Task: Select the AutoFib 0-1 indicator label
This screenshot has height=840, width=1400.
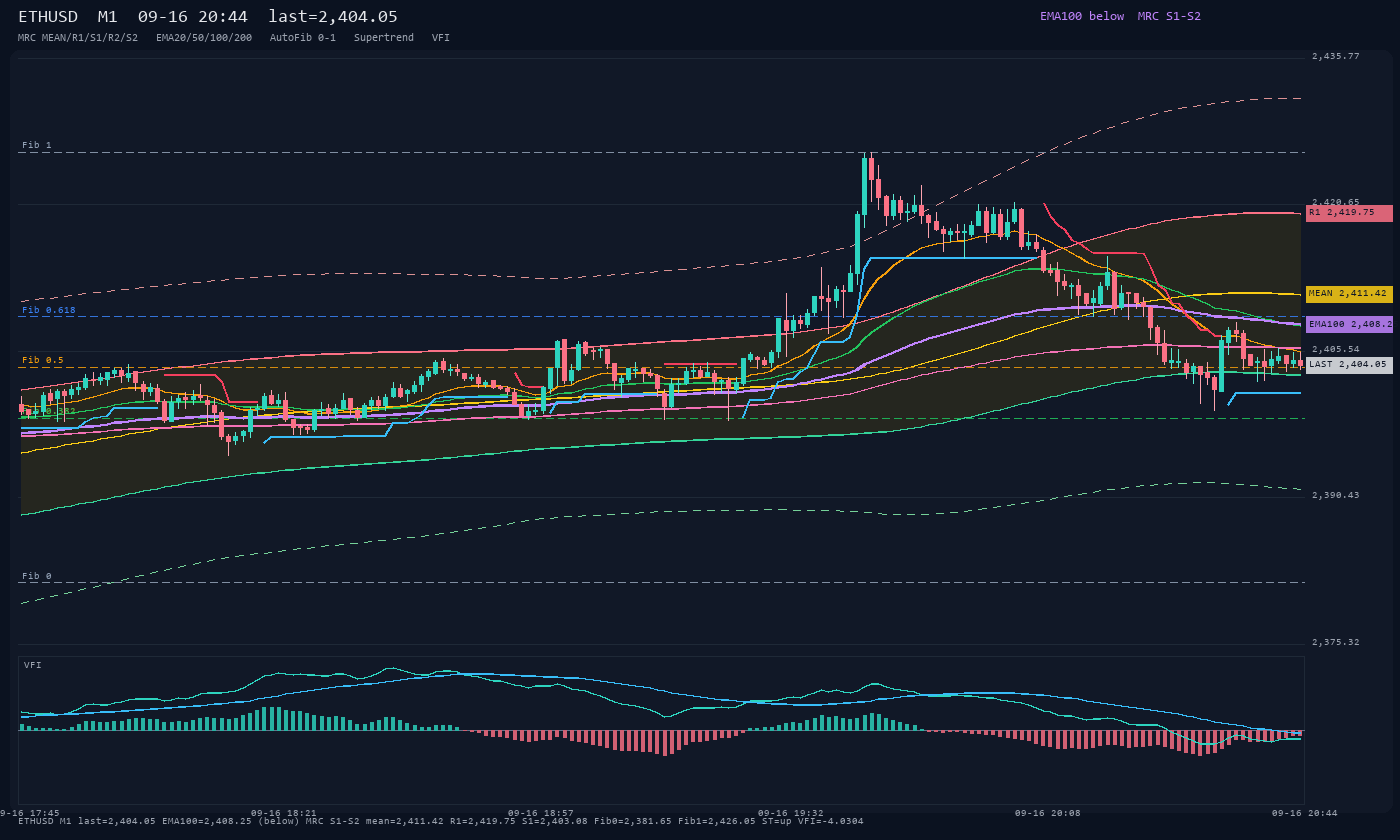Action: [303, 37]
